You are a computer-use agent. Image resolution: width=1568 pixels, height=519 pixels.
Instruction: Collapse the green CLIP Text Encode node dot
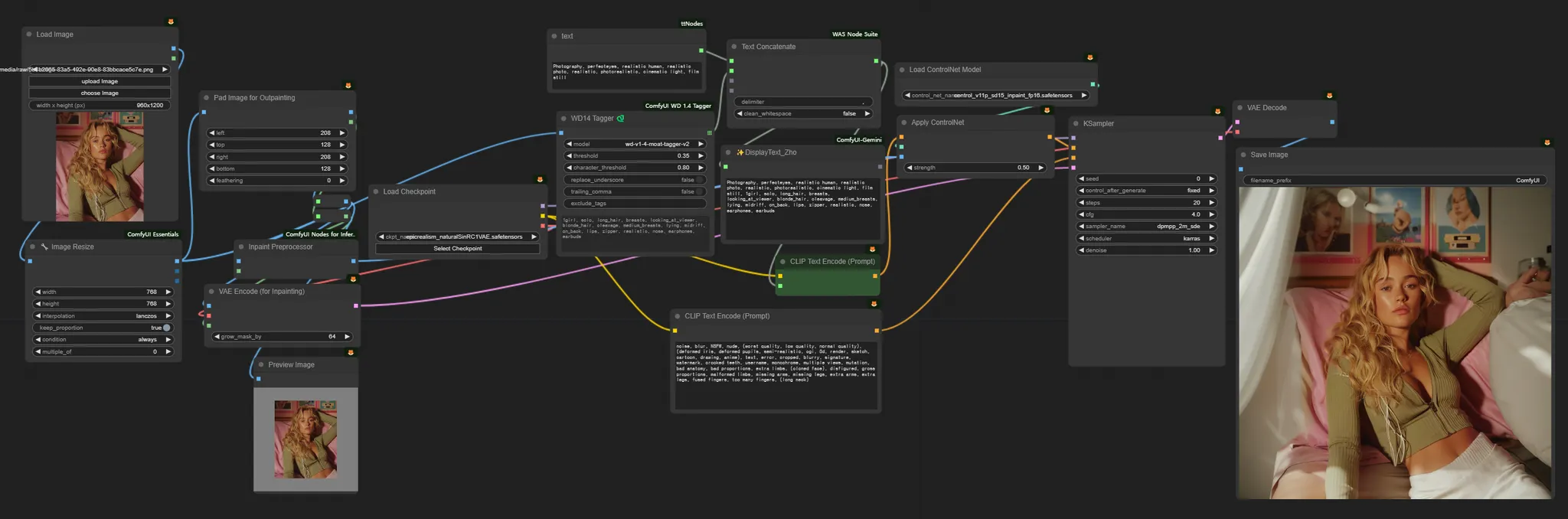click(782, 262)
